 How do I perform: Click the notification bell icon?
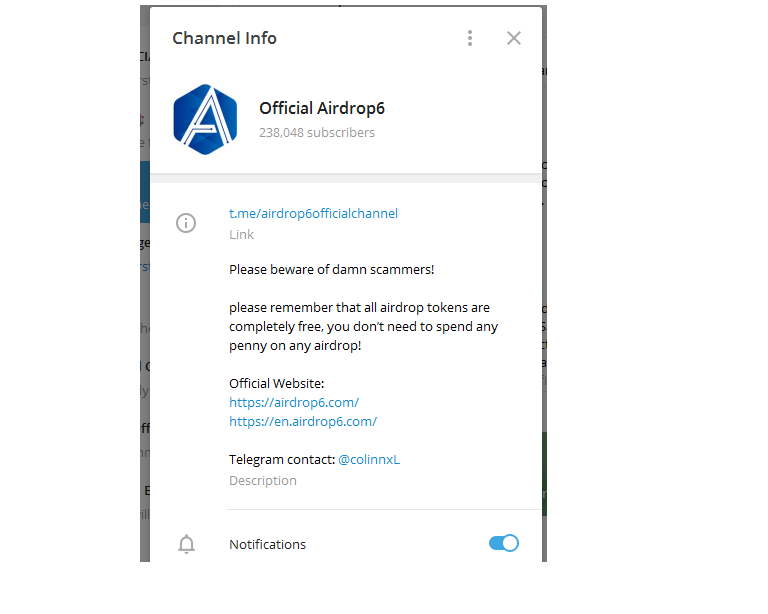click(x=186, y=544)
